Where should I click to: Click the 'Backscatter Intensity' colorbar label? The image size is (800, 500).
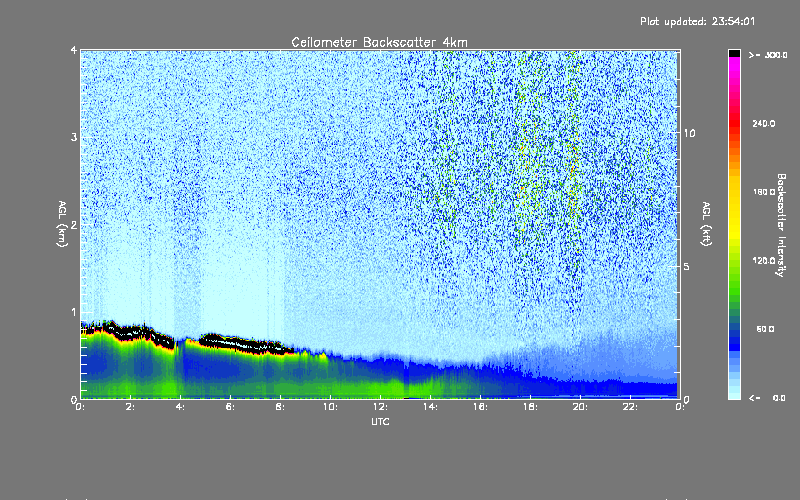[781, 225]
